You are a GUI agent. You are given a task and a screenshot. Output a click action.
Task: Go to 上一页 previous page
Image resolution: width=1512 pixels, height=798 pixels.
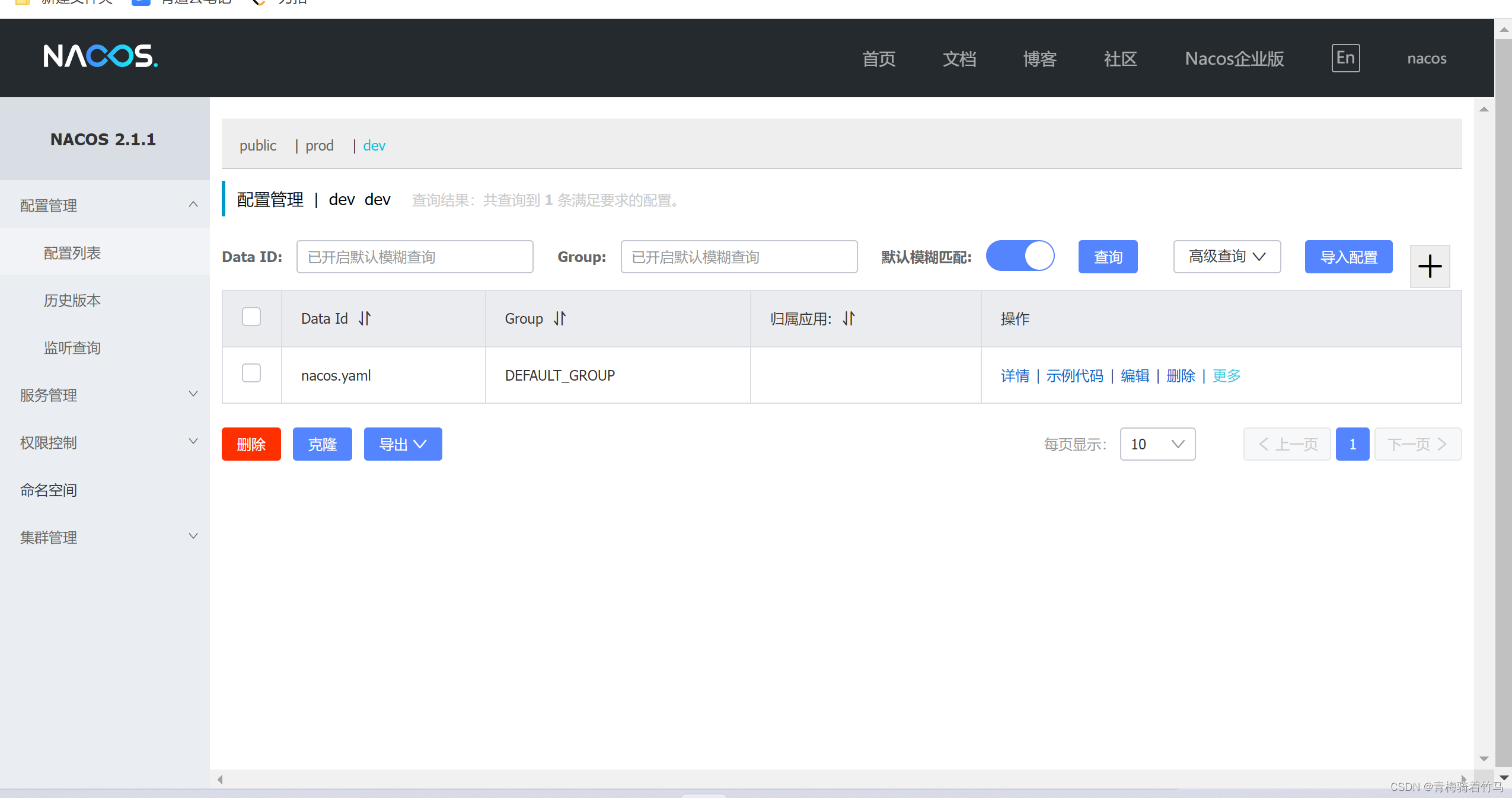coord(1287,444)
